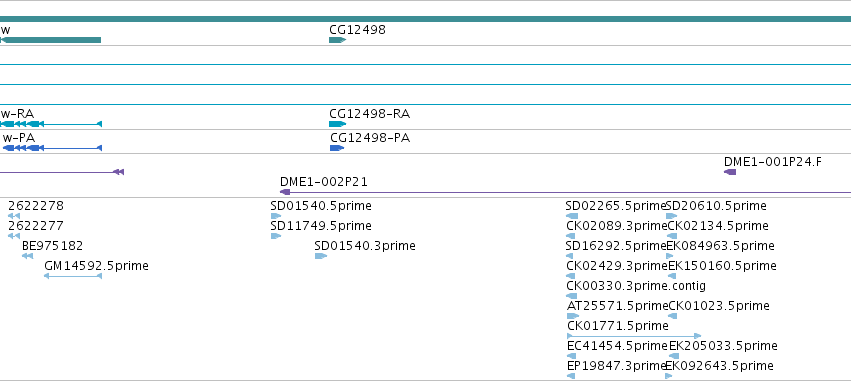Select the CK01771.5prime long alignment line
The height and width of the screenshot is (381, 851).
tap(634, 336)
